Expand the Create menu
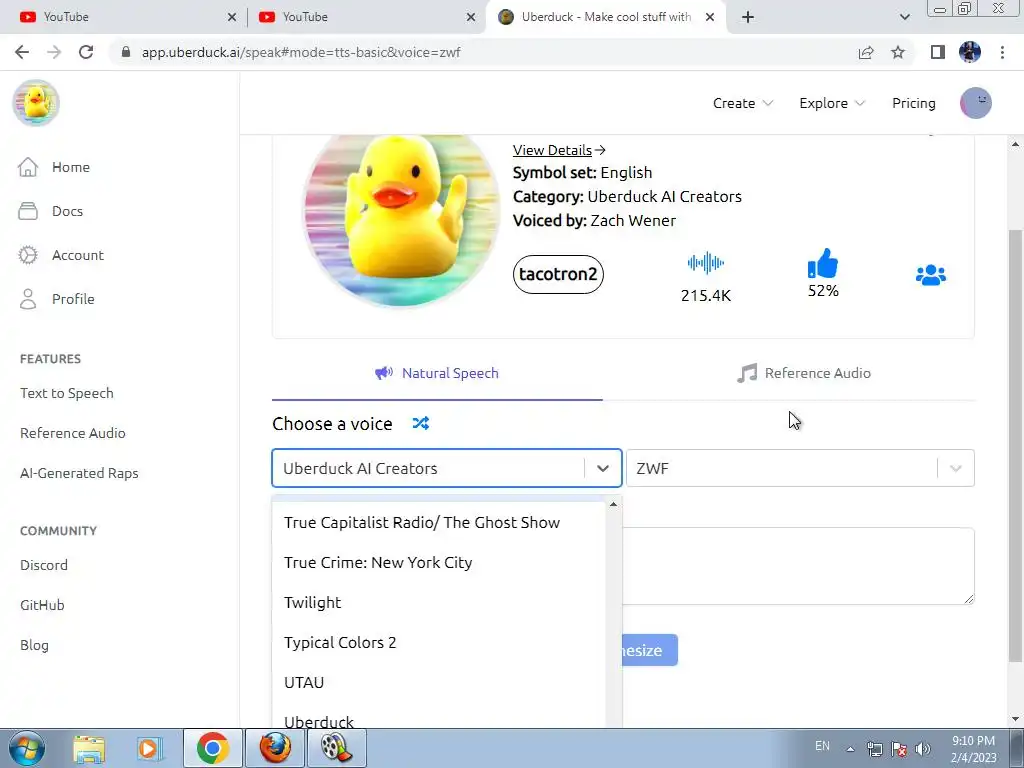 click(743, 103)
